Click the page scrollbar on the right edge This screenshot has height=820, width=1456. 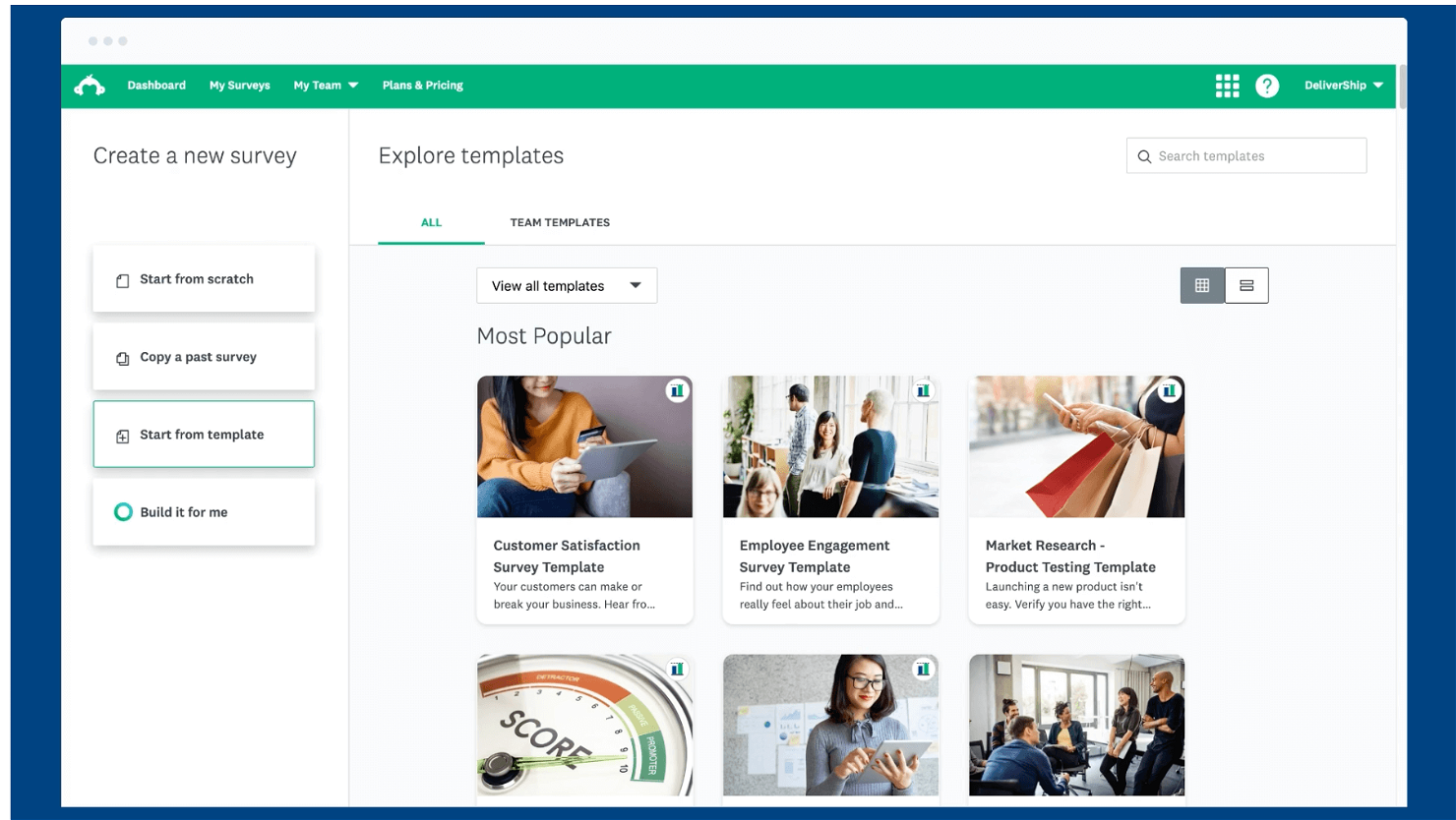coord(1403,87)
